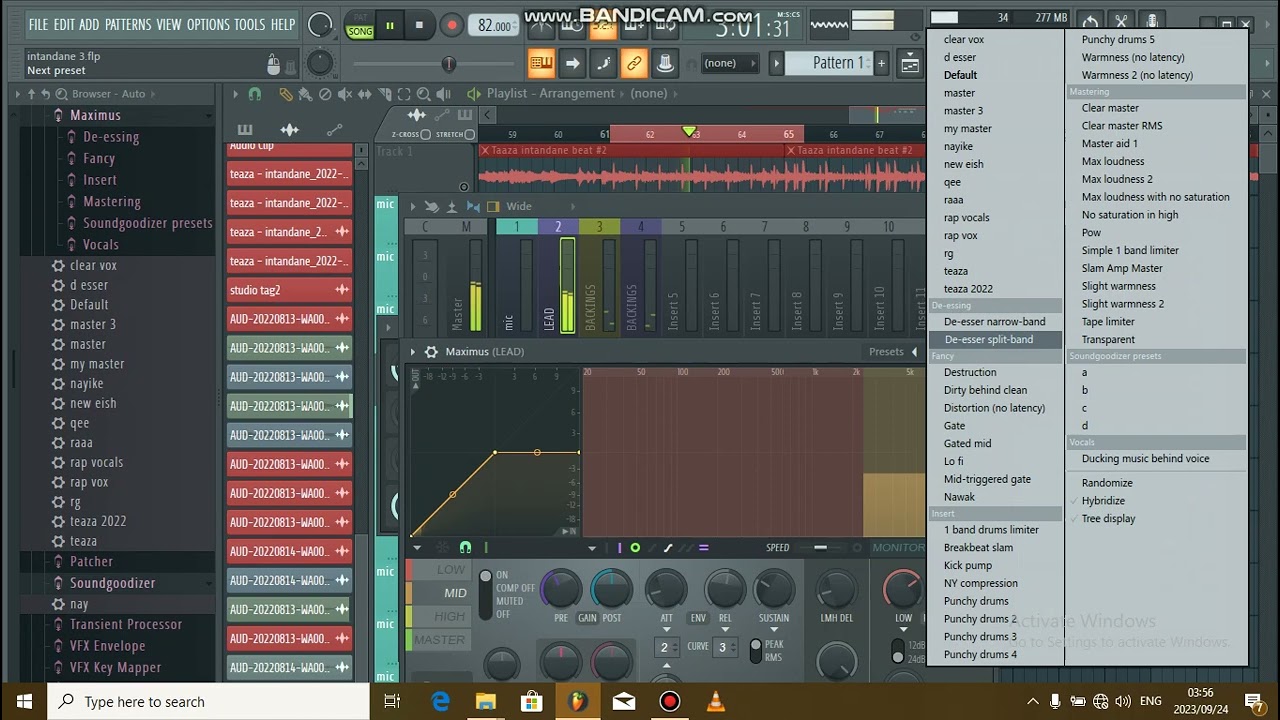Select the pencil draw tool in playlist

pyautogui.click(x=286, y=94)
